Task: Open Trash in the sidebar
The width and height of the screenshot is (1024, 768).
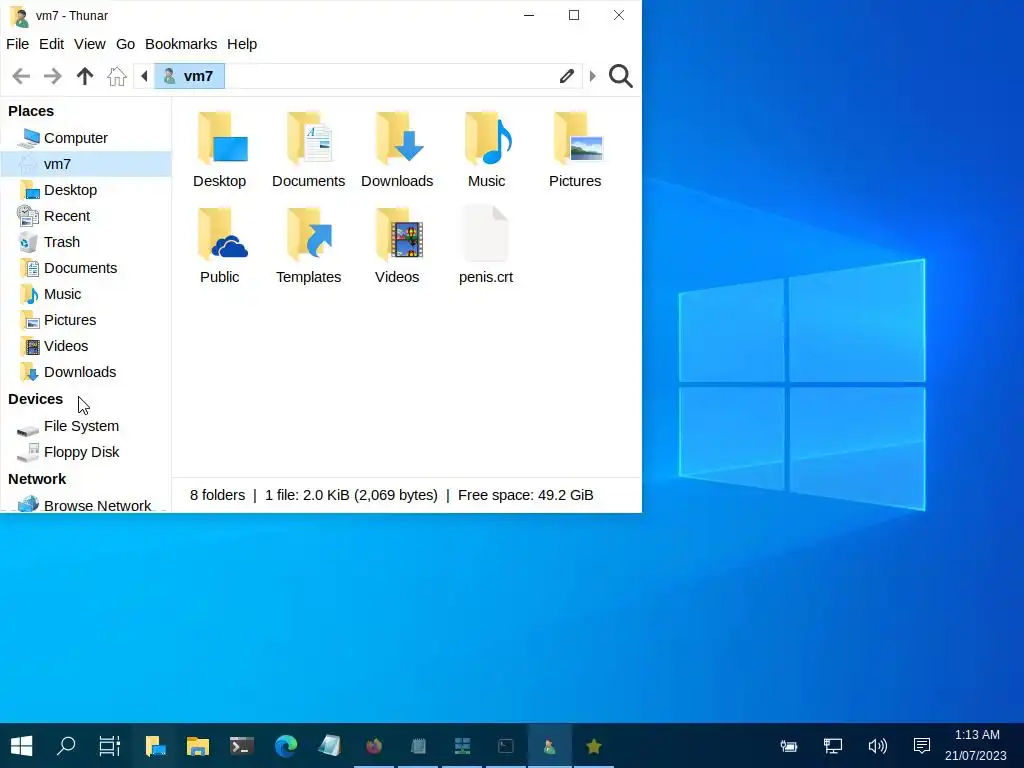Action: point(86,242)
